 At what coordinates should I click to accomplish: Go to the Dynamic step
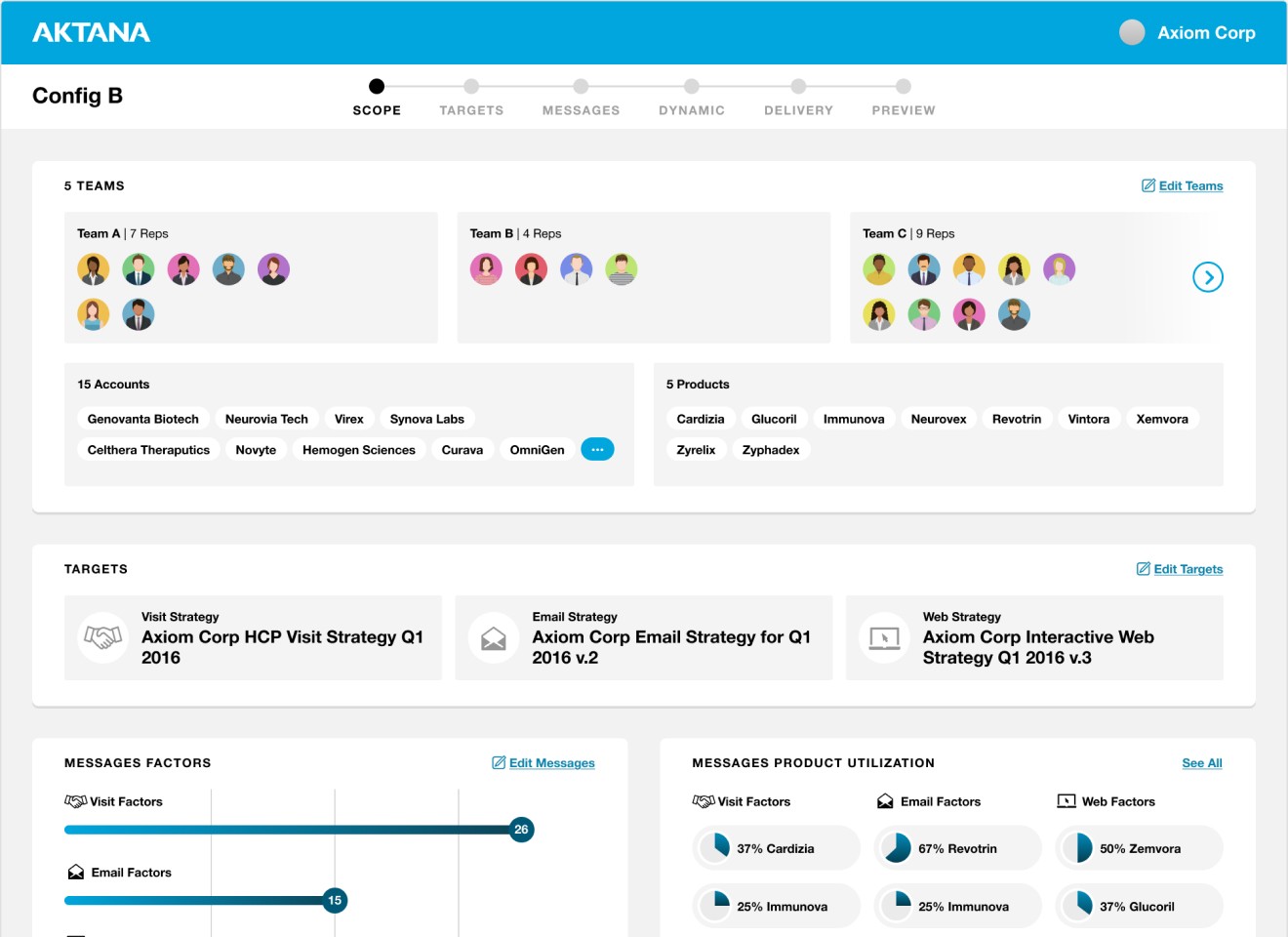pos(692,97)
